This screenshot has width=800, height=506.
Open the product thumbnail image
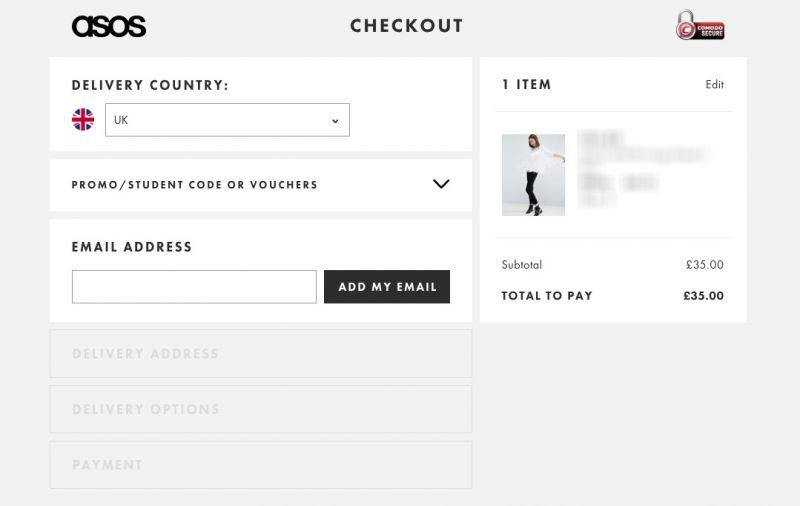533,175
